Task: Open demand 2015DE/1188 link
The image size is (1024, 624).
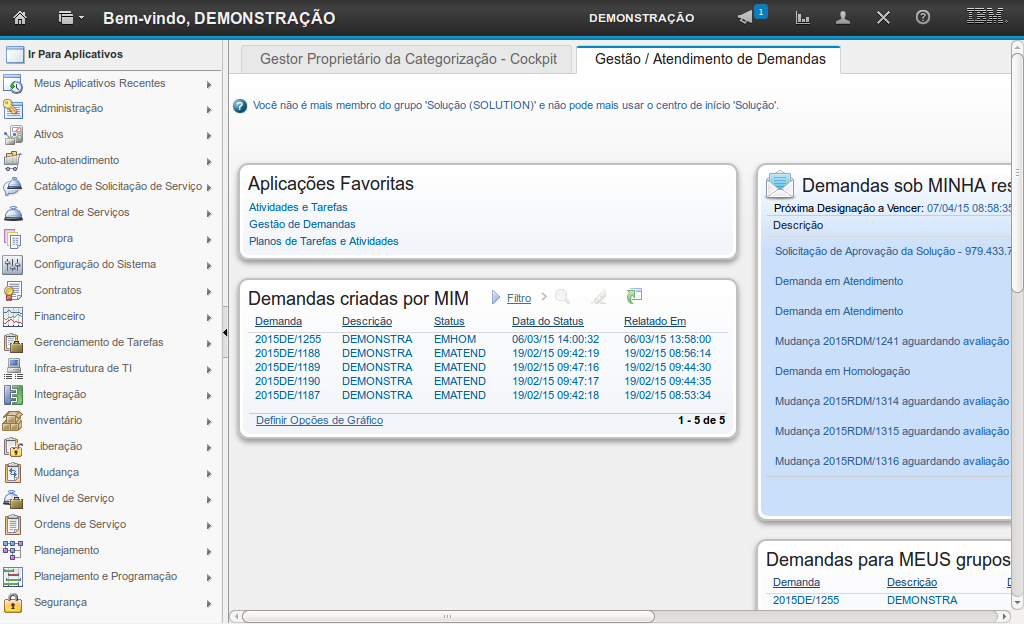Action: tap(287, 353)
